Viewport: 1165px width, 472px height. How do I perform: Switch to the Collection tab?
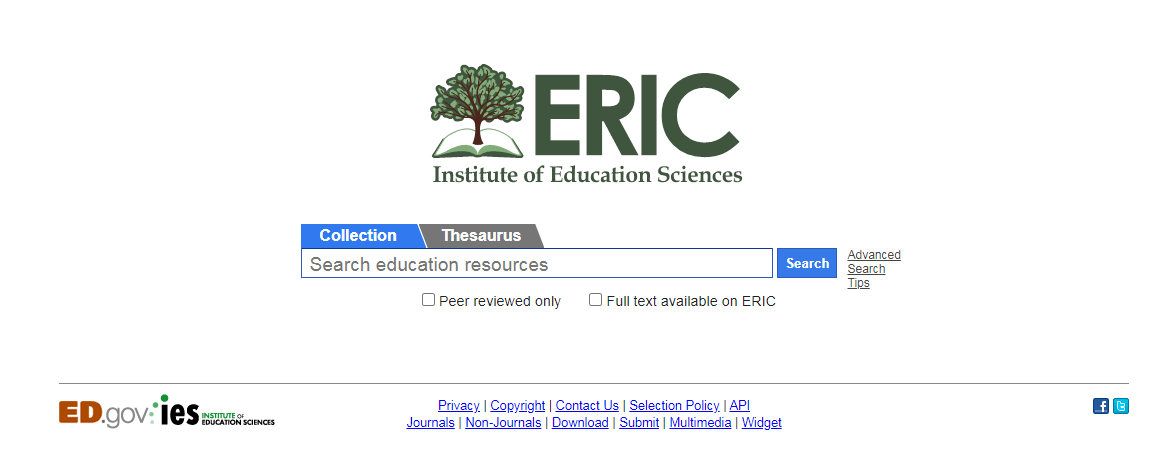point(358,236)
